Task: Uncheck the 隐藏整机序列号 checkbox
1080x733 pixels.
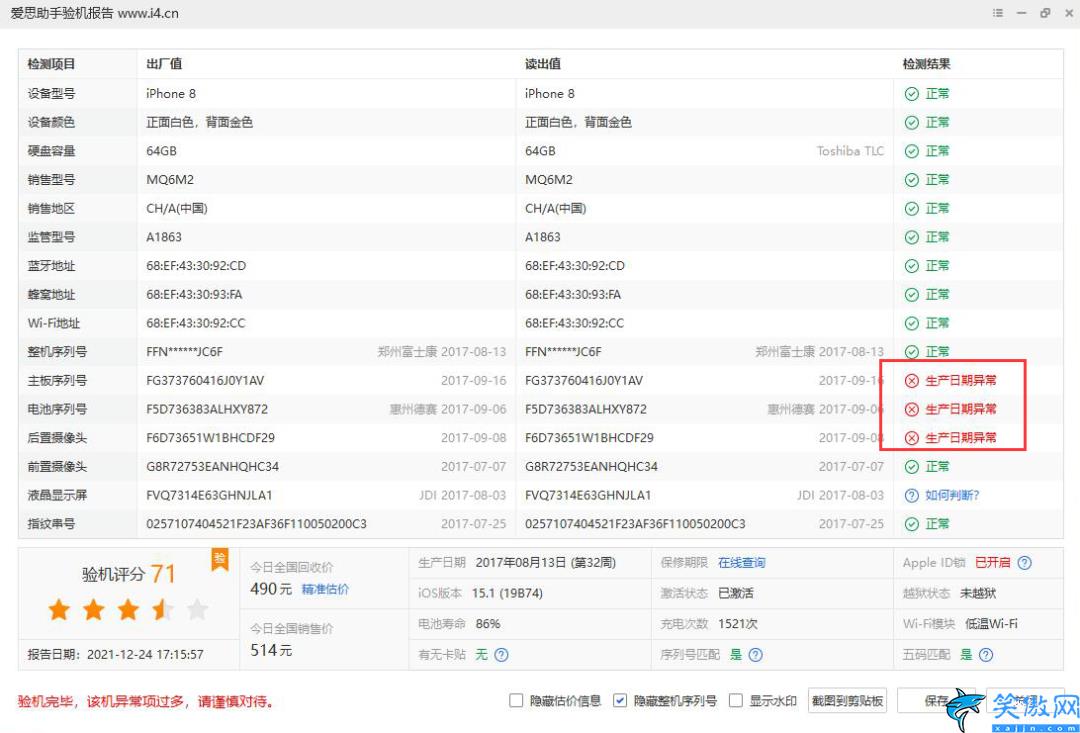Action: (x=620, y=701)
